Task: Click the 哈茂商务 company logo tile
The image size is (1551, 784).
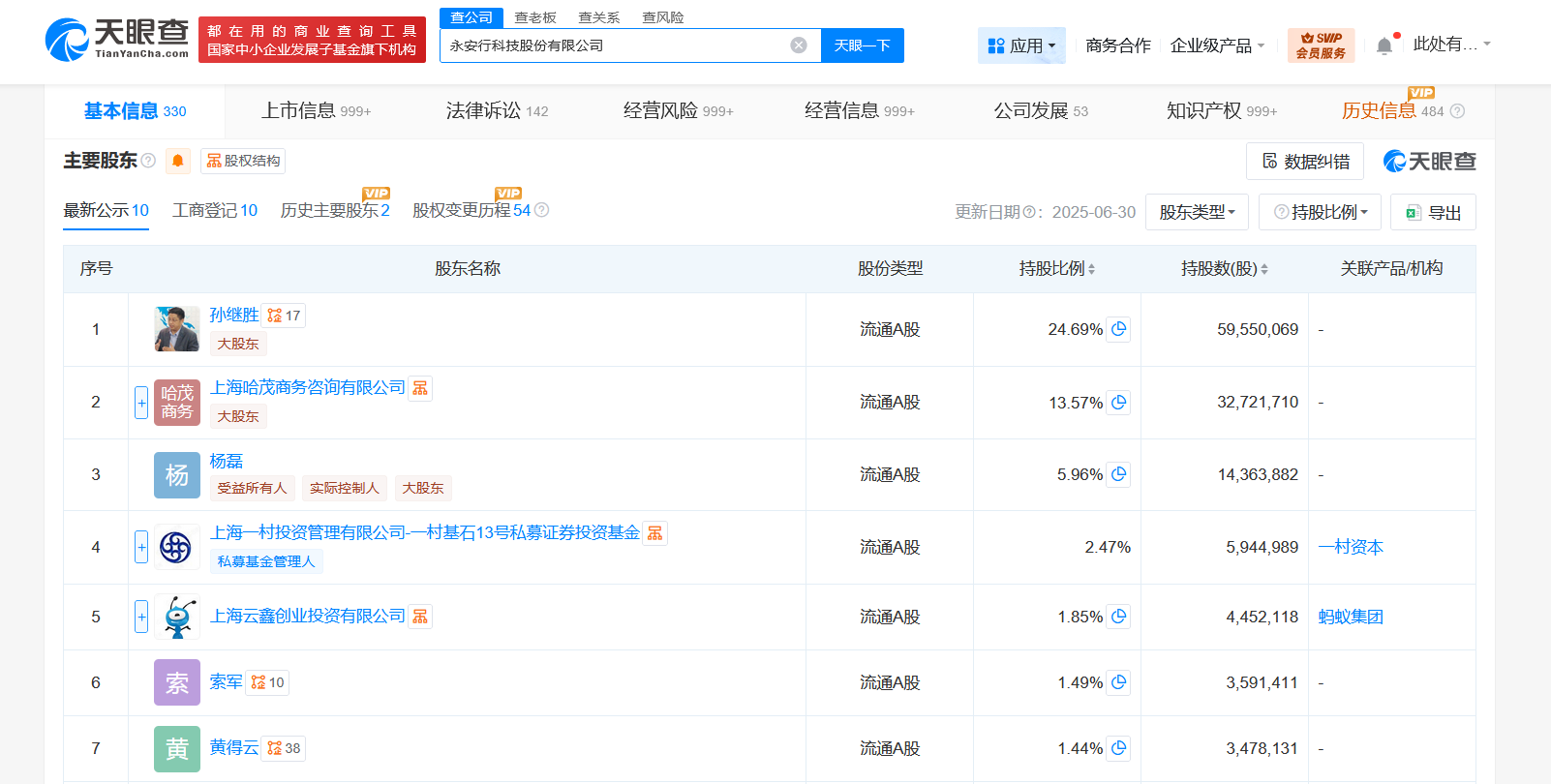Action: click(x=177, y=403)
